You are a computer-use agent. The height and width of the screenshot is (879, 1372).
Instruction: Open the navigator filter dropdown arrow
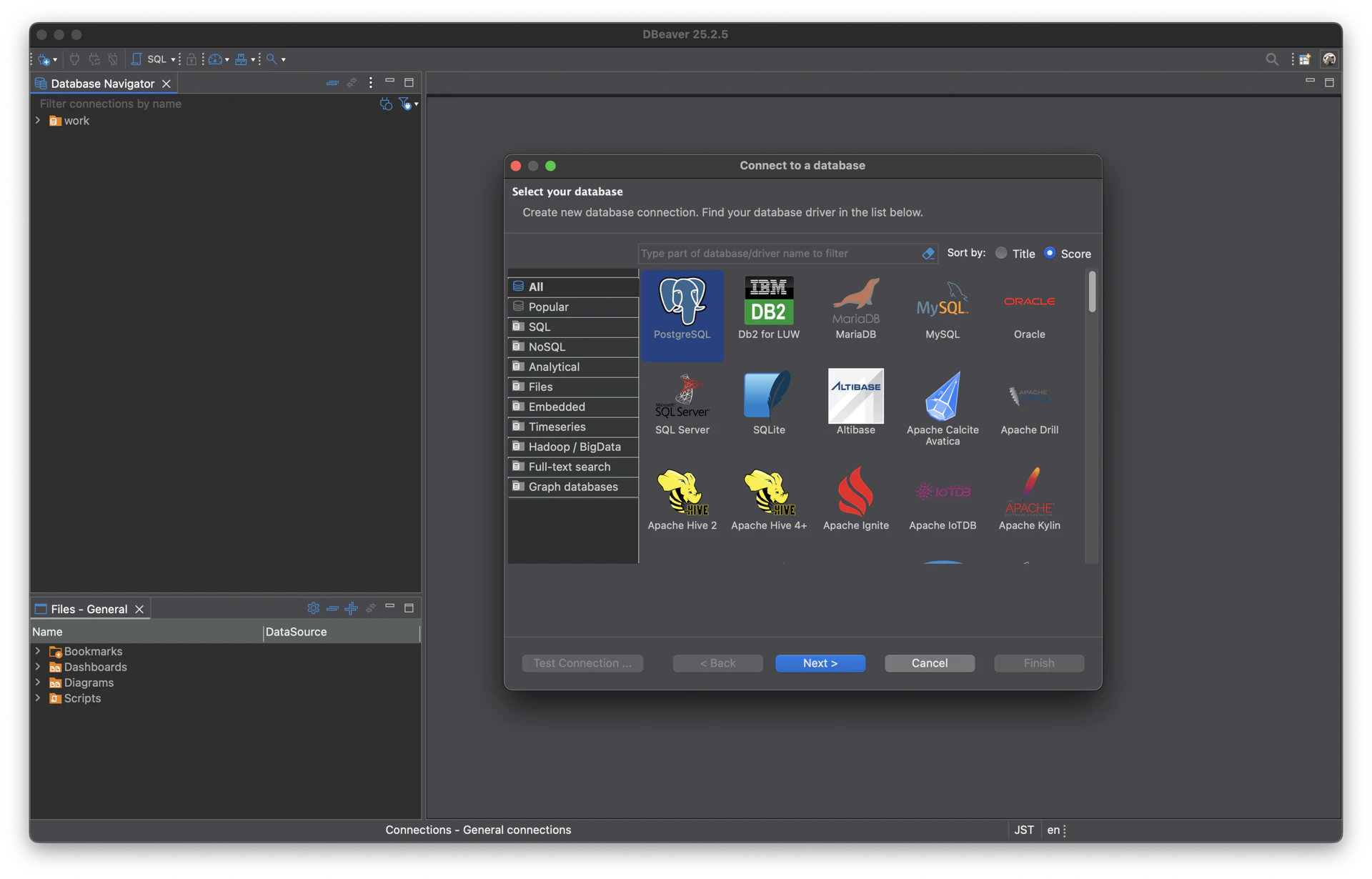pyautogui.click(x=416, y=105)
